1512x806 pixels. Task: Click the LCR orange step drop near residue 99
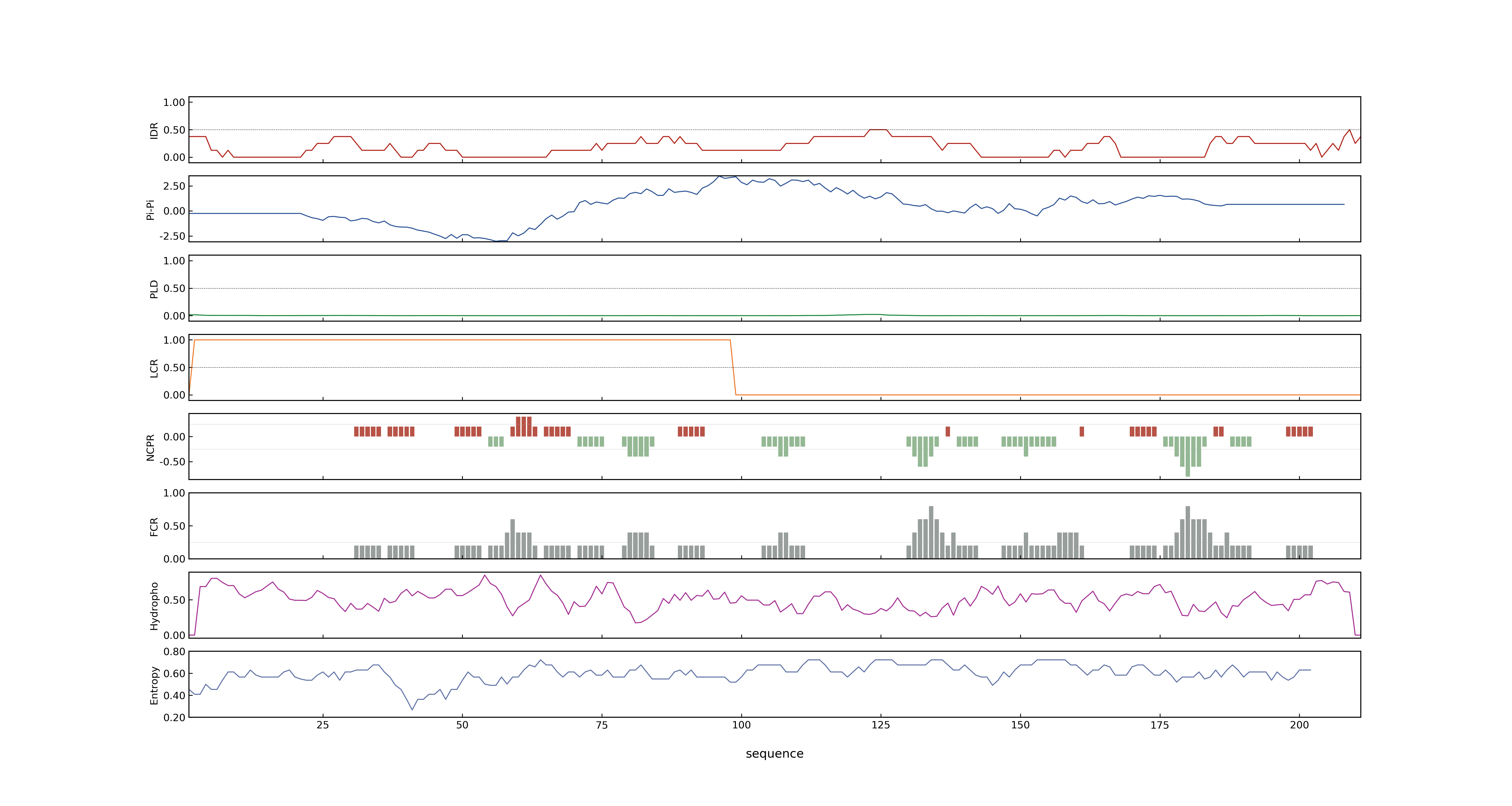733,367
